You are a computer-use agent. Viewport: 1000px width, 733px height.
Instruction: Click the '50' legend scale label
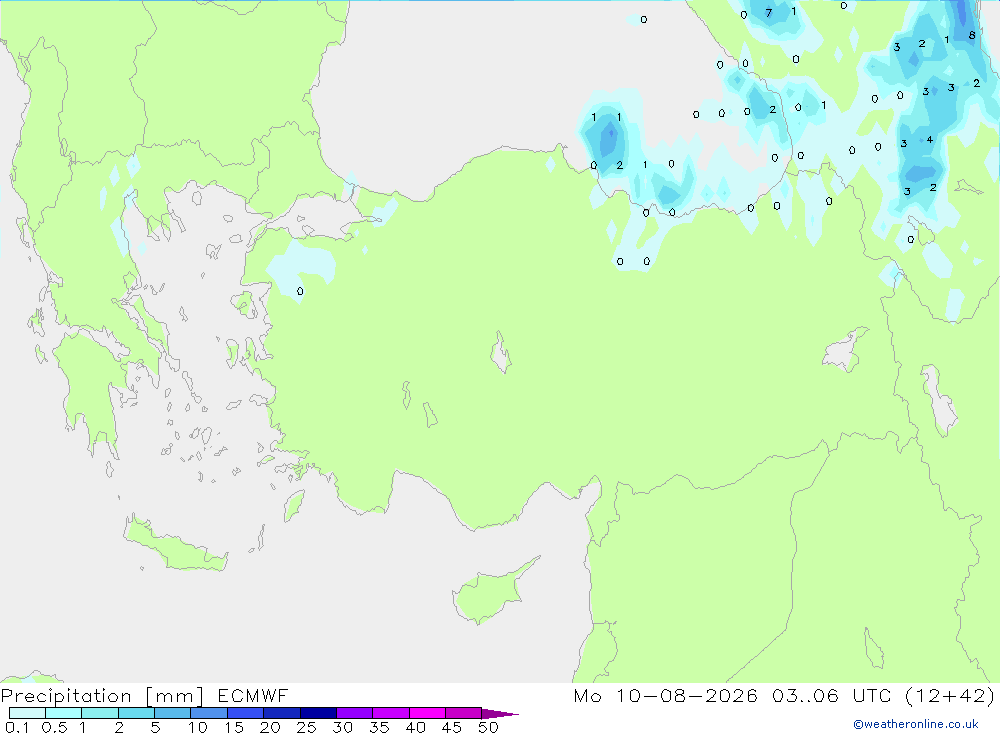point(488,727)
